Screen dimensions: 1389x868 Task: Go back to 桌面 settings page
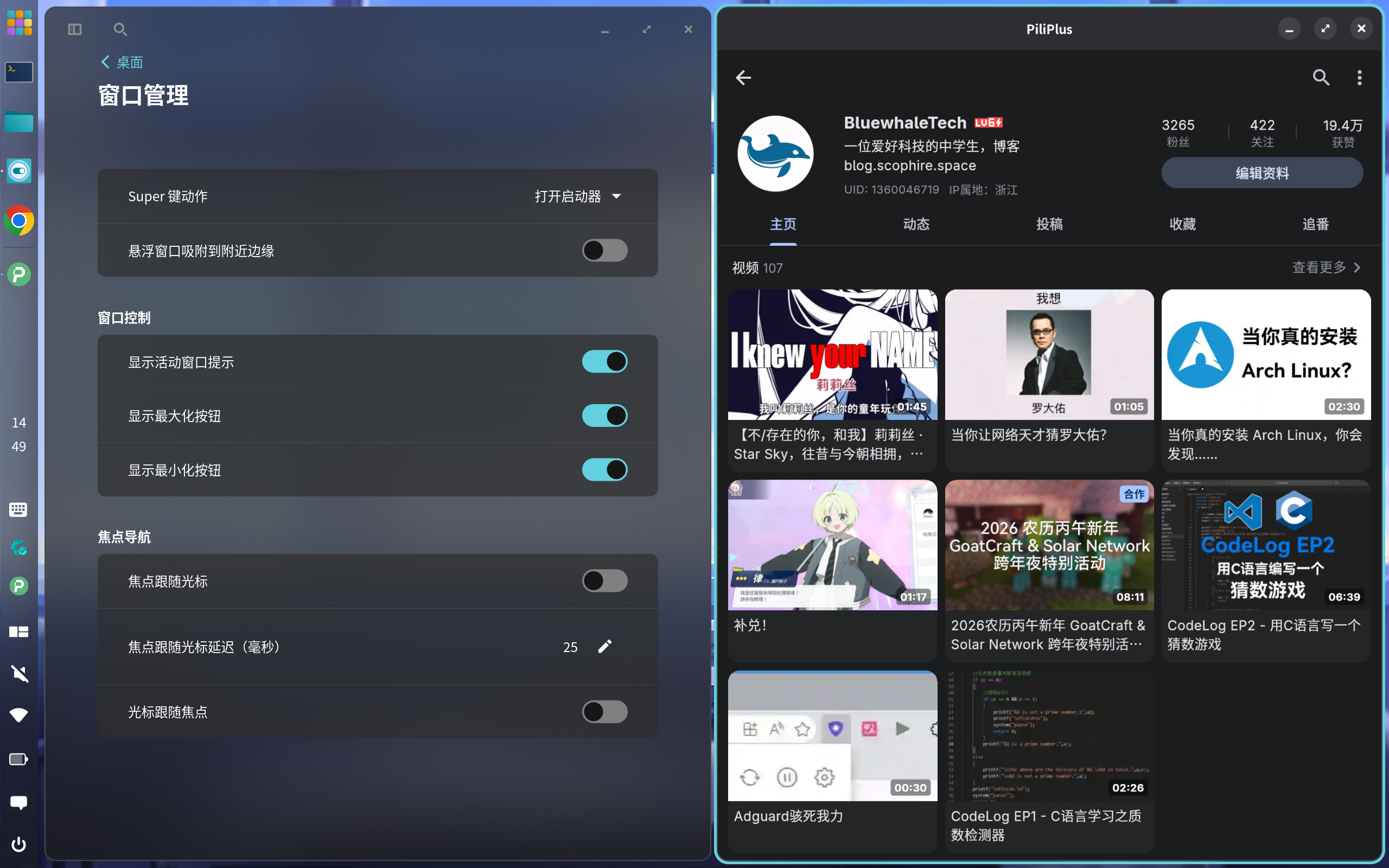[122, 62]
